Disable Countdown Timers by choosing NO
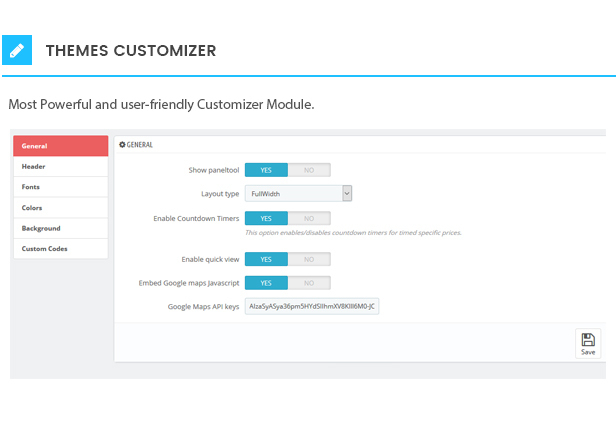 point(308,218)
